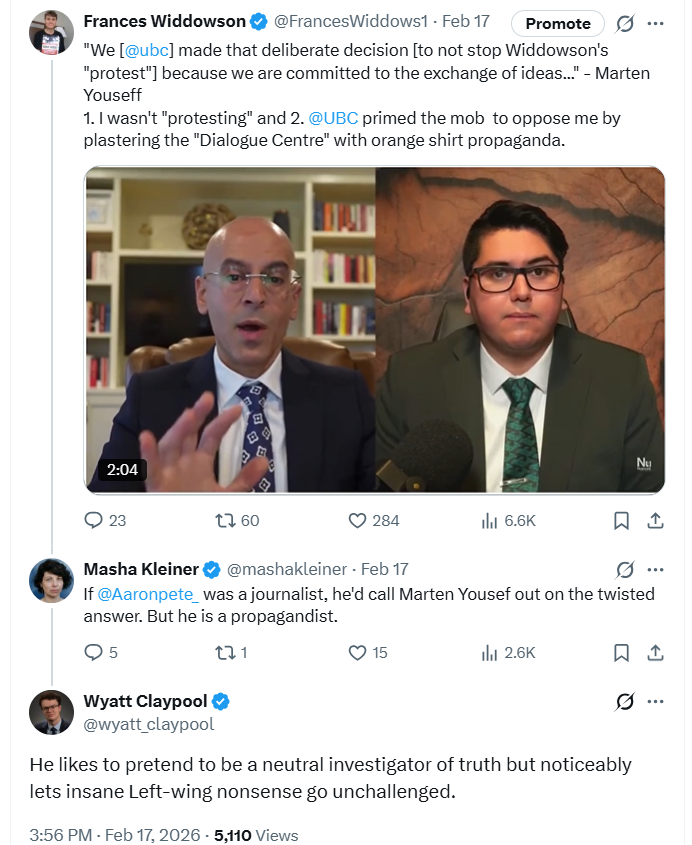The width and height of the screenshot is (692, 845).
Task: Open more options on Frances Widdowson's post
Action: click(x=656, y=23)
